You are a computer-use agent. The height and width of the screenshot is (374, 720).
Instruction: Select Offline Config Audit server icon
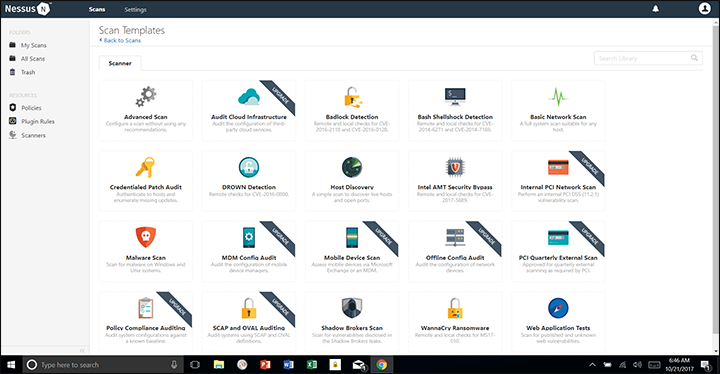pos(455,238)
